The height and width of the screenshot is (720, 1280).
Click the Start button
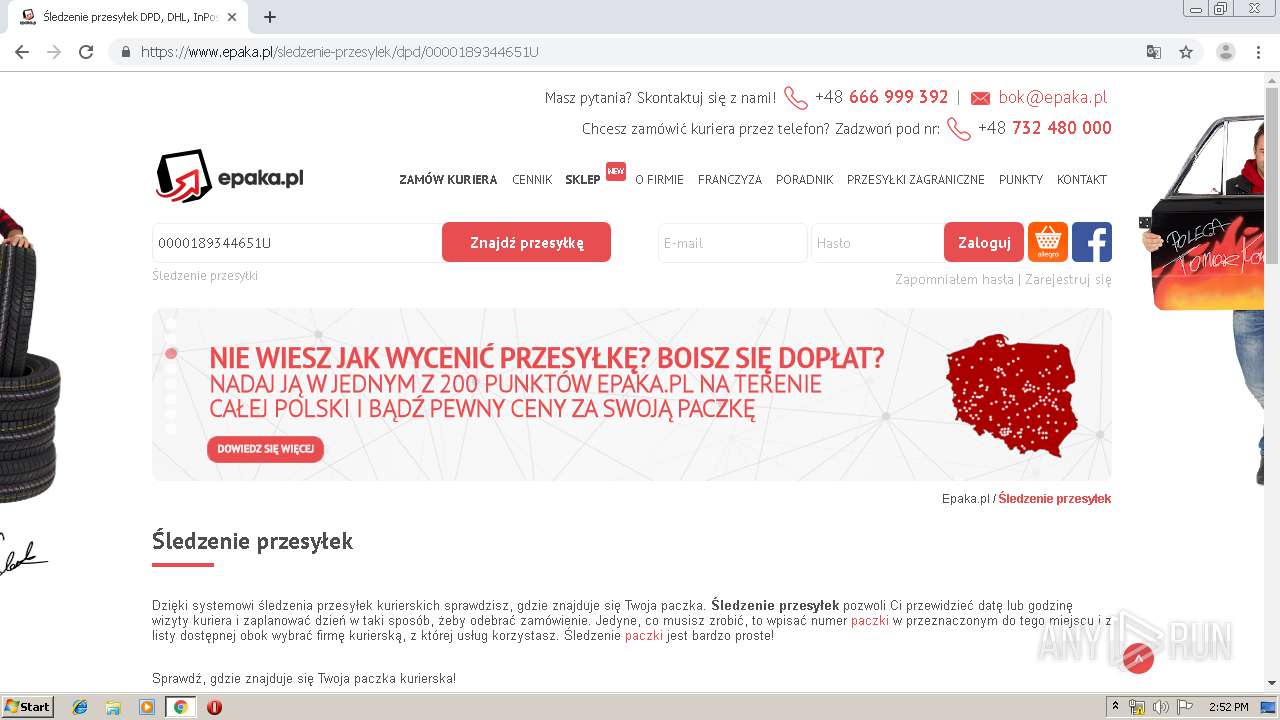click(27, 707)
